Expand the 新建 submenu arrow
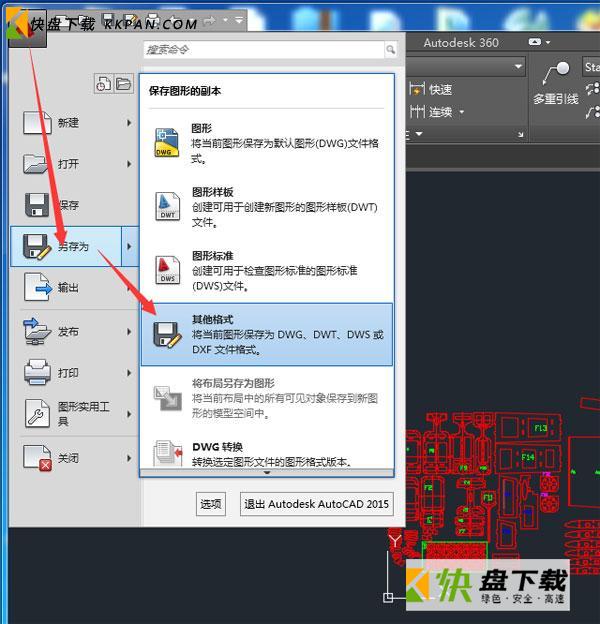The width and height of the screenshot is (600, 624). [129, 123]
